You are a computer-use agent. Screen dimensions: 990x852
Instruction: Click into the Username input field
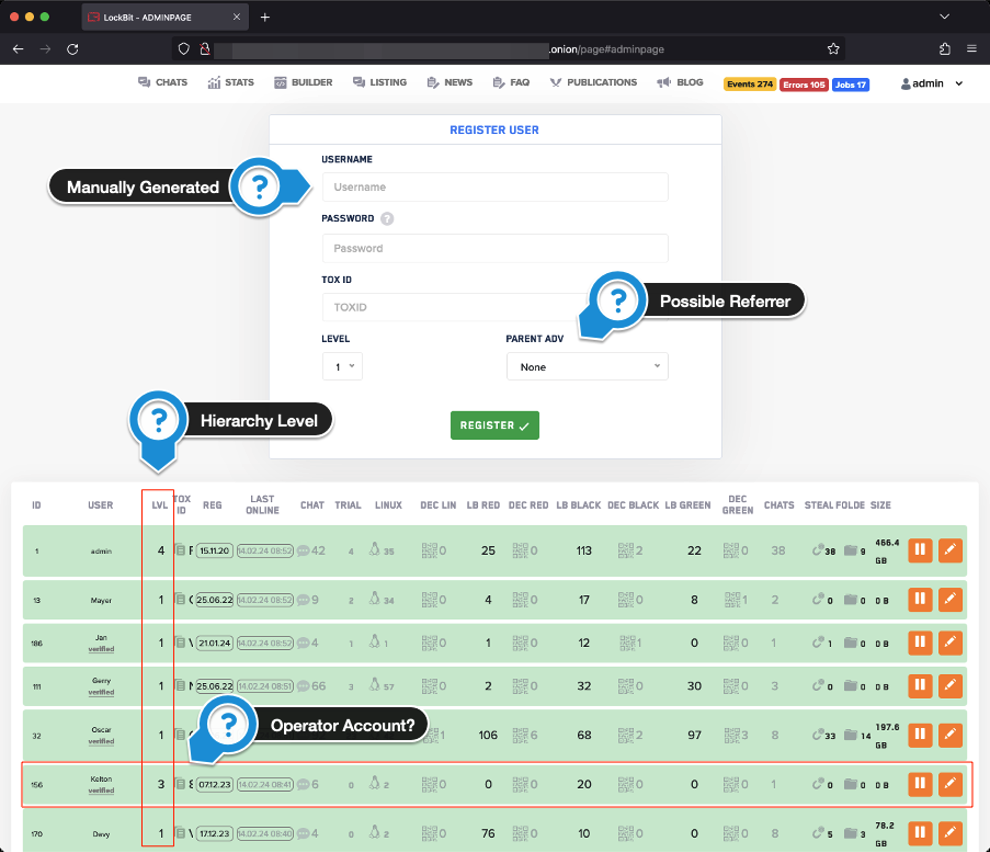[x=495, y=187]
